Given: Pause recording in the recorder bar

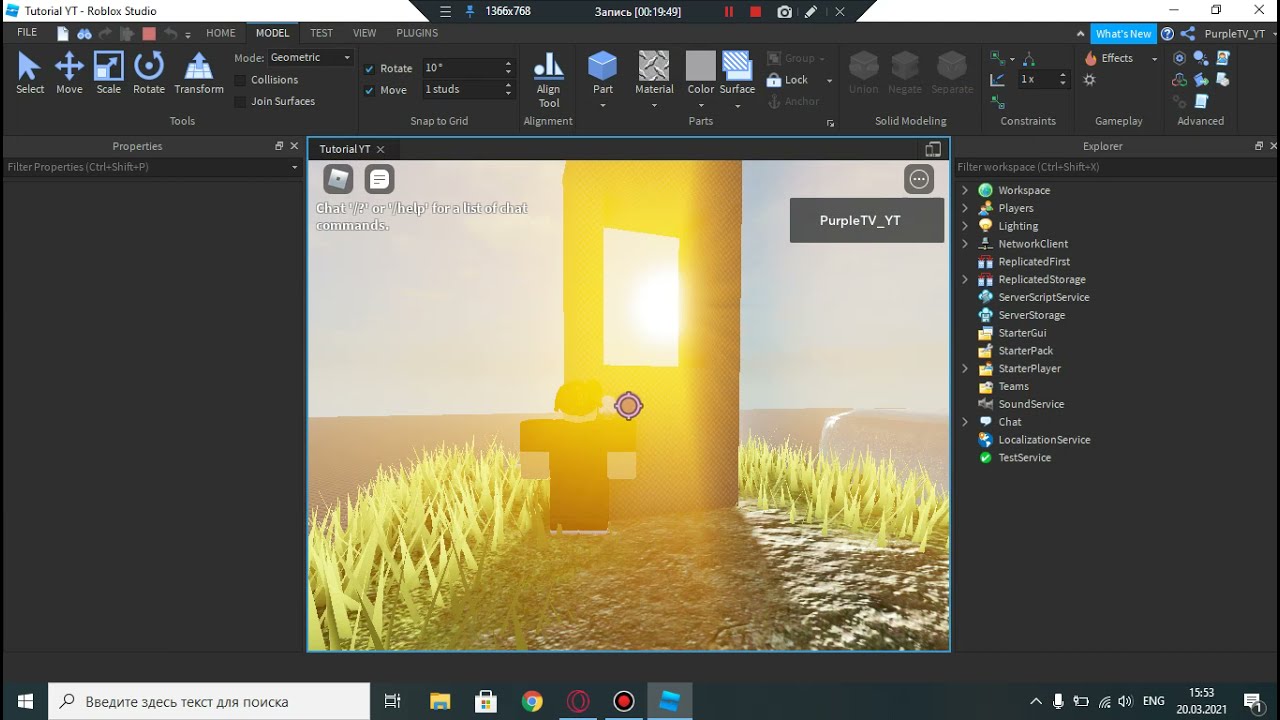Looking at the screenshot, I should pos(729,12).
